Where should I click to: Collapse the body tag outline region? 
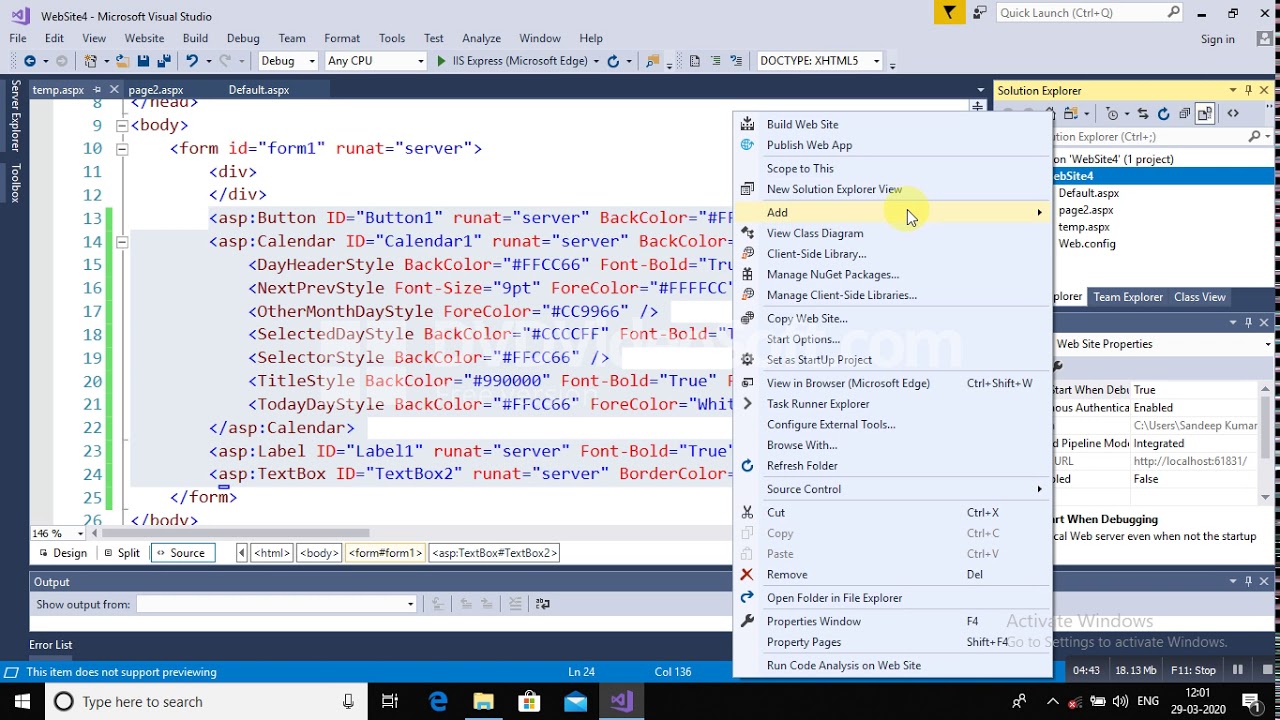tap(121, 125)
